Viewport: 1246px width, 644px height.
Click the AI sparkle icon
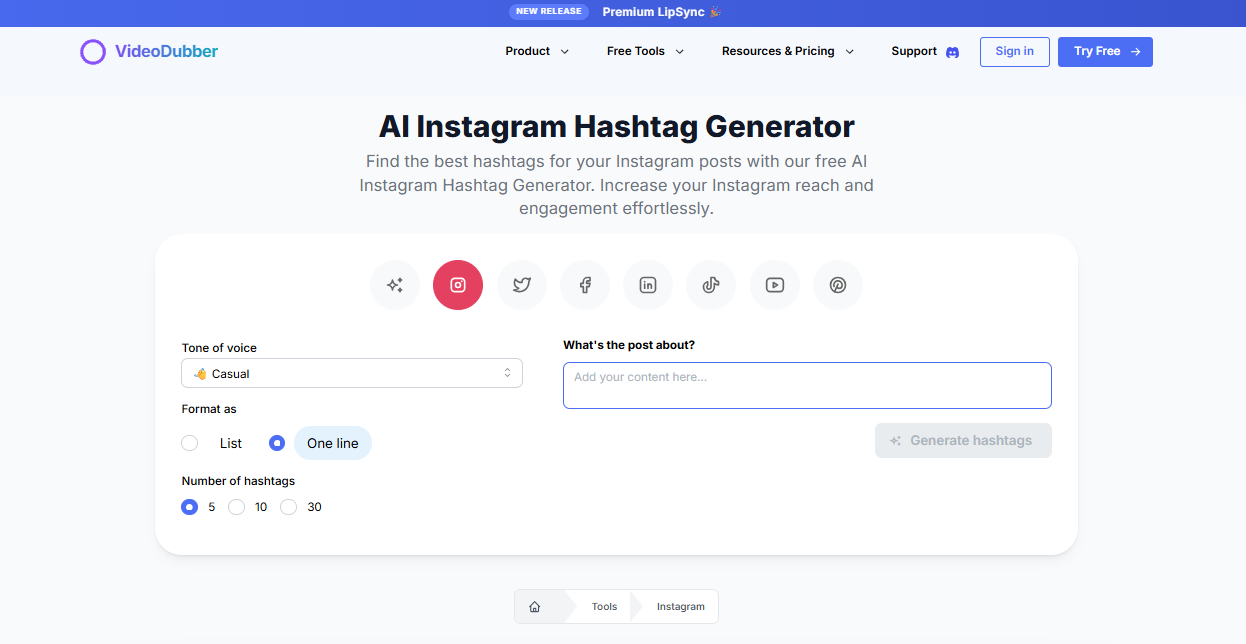394,285
